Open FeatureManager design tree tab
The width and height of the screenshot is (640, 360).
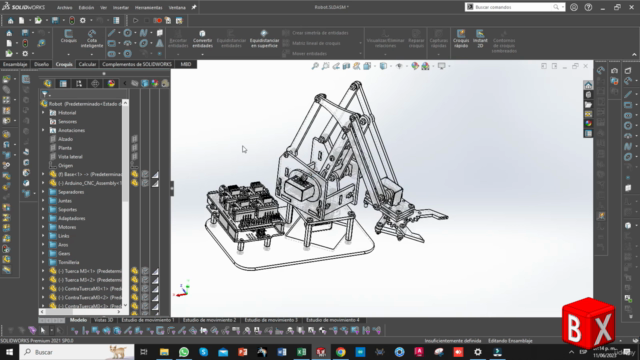(x=48, y=84)
